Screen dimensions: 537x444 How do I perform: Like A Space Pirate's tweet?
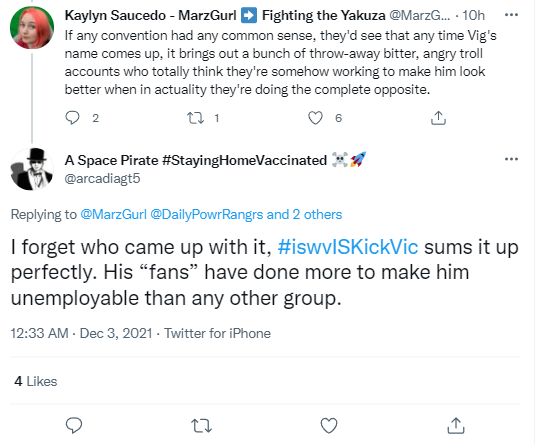coord(329,426)
